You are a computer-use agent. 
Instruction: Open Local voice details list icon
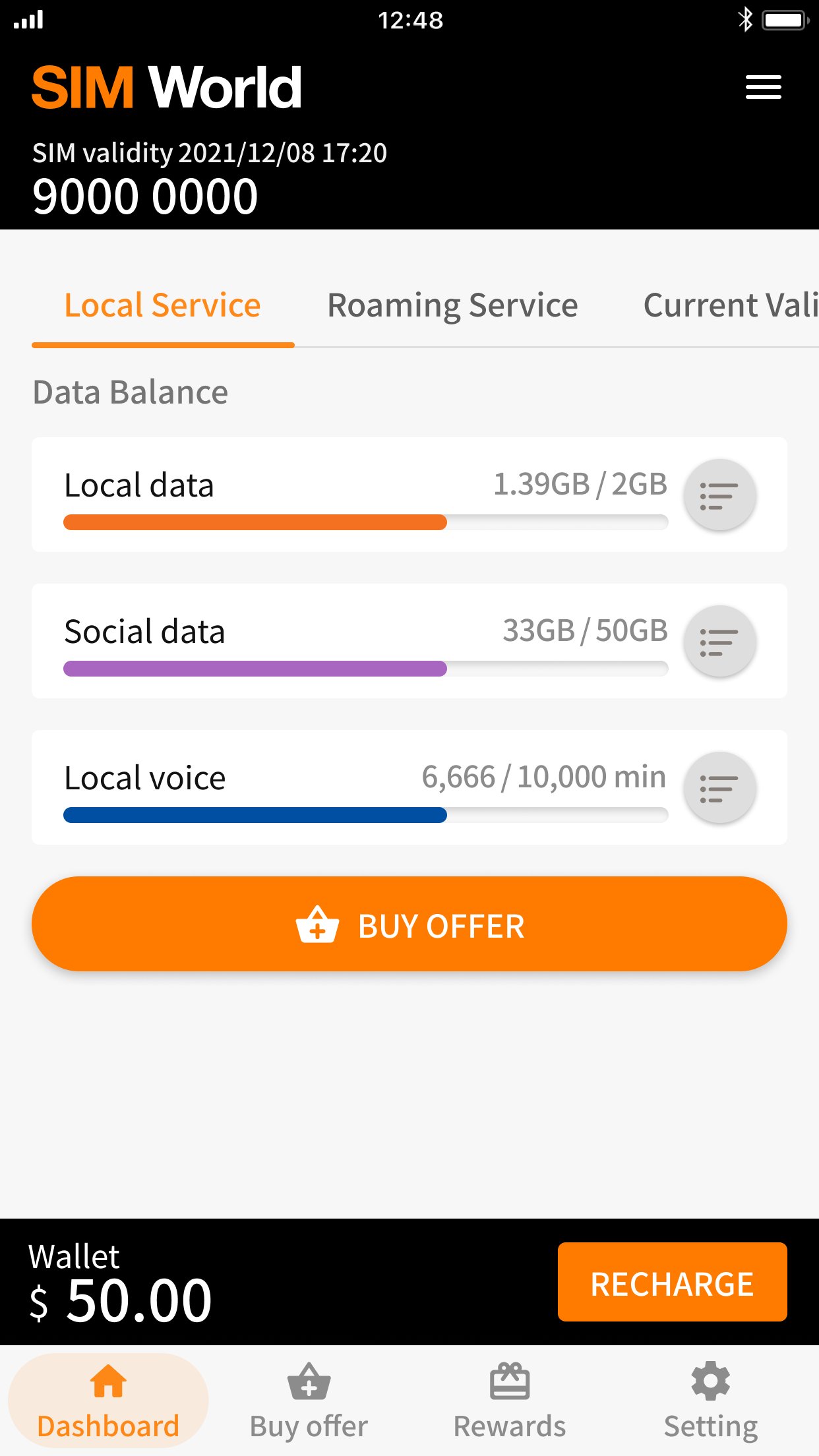click(x=719, y=788)
